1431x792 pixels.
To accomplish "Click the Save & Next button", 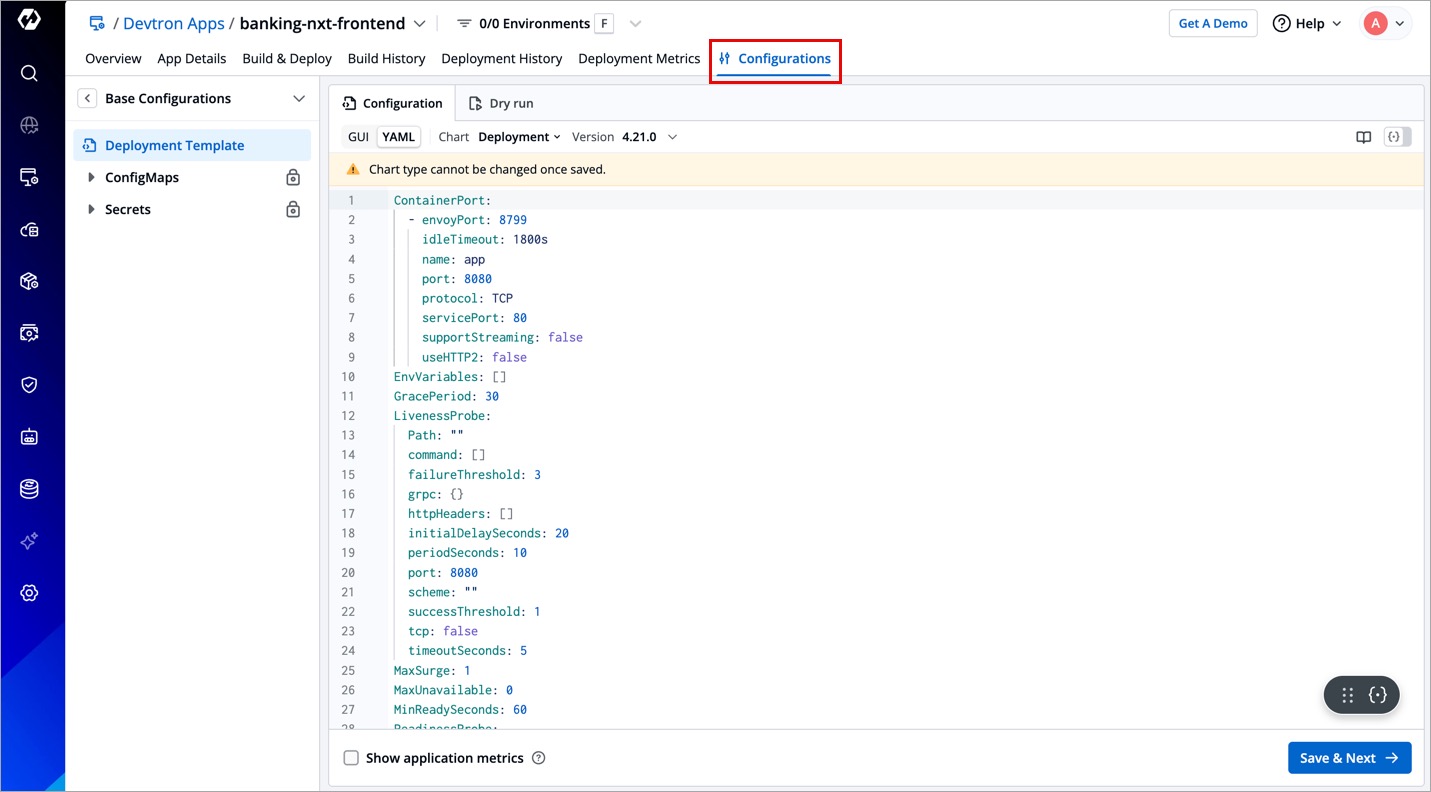I will 1349,758.
